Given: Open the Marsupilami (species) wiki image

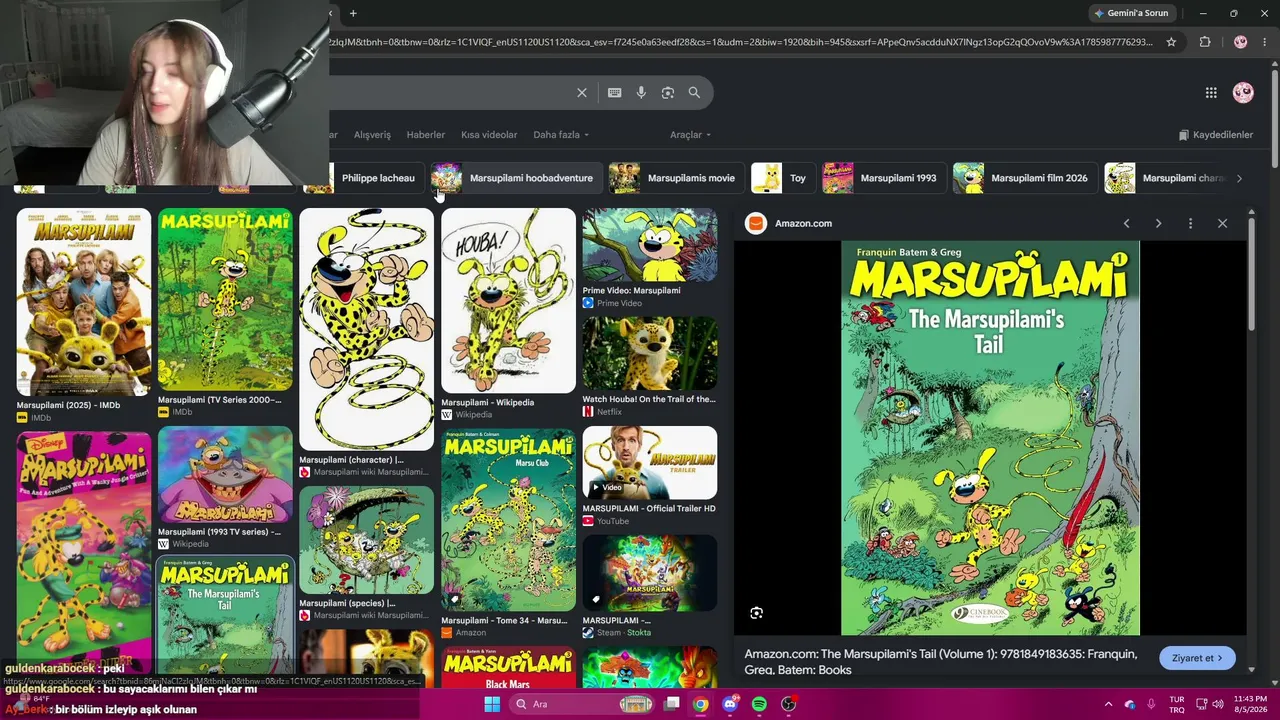Looking at the screenshot, I should [x=367, y=540].
